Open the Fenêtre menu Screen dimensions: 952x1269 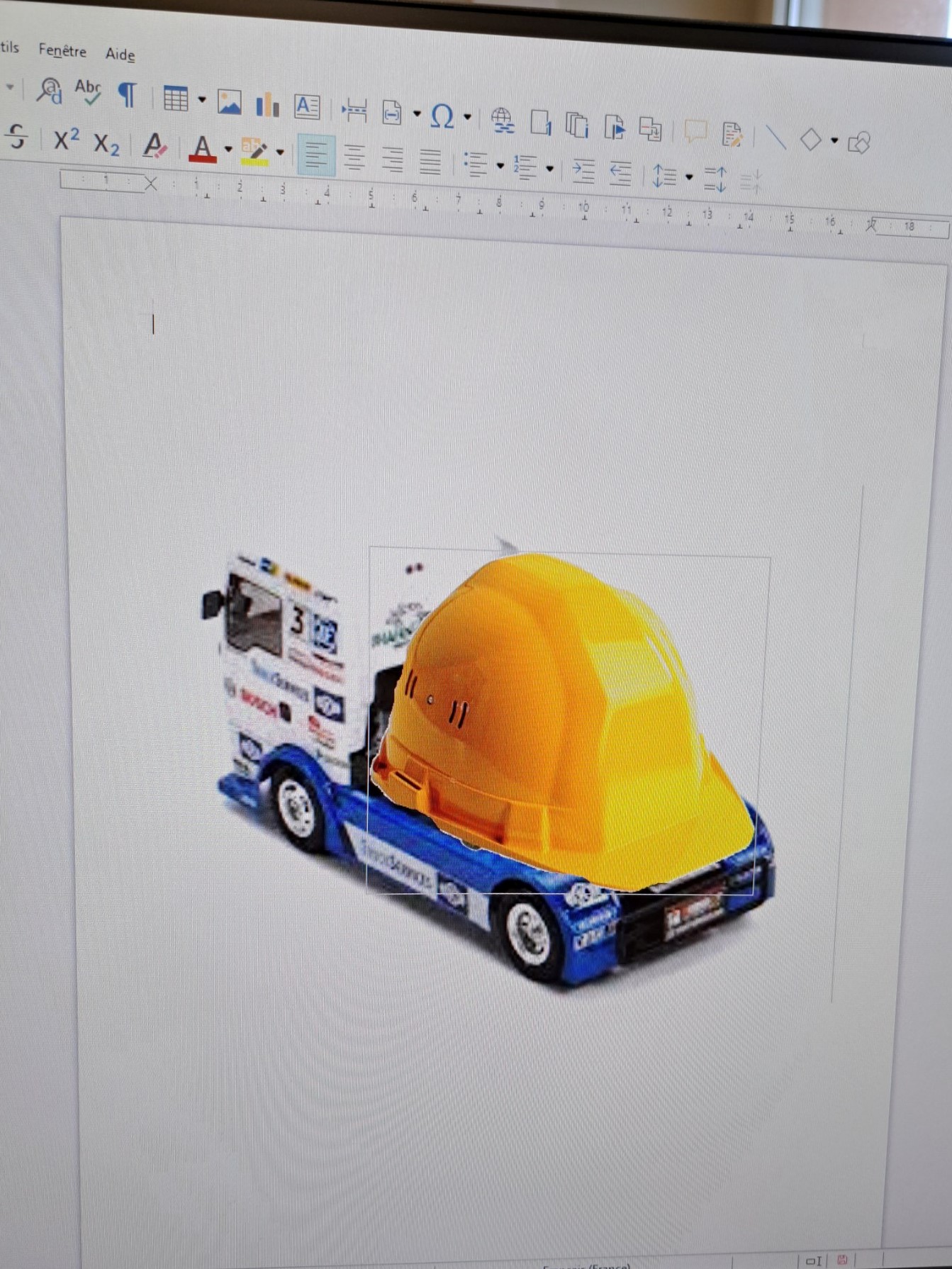tap(62, 51)
